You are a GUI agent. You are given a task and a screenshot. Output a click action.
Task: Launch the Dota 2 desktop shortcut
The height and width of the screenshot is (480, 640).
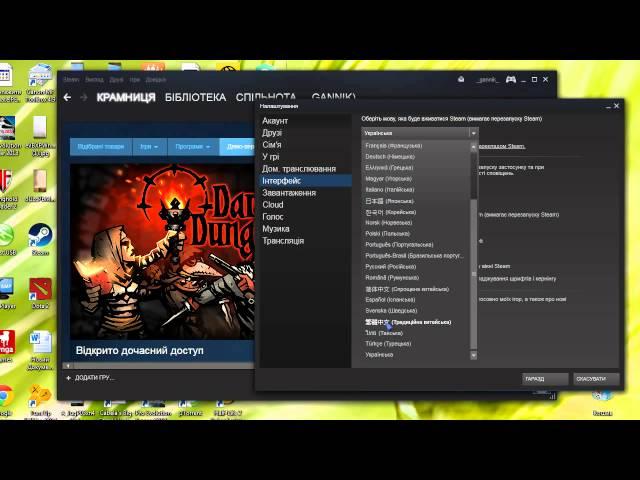(40, 292)
